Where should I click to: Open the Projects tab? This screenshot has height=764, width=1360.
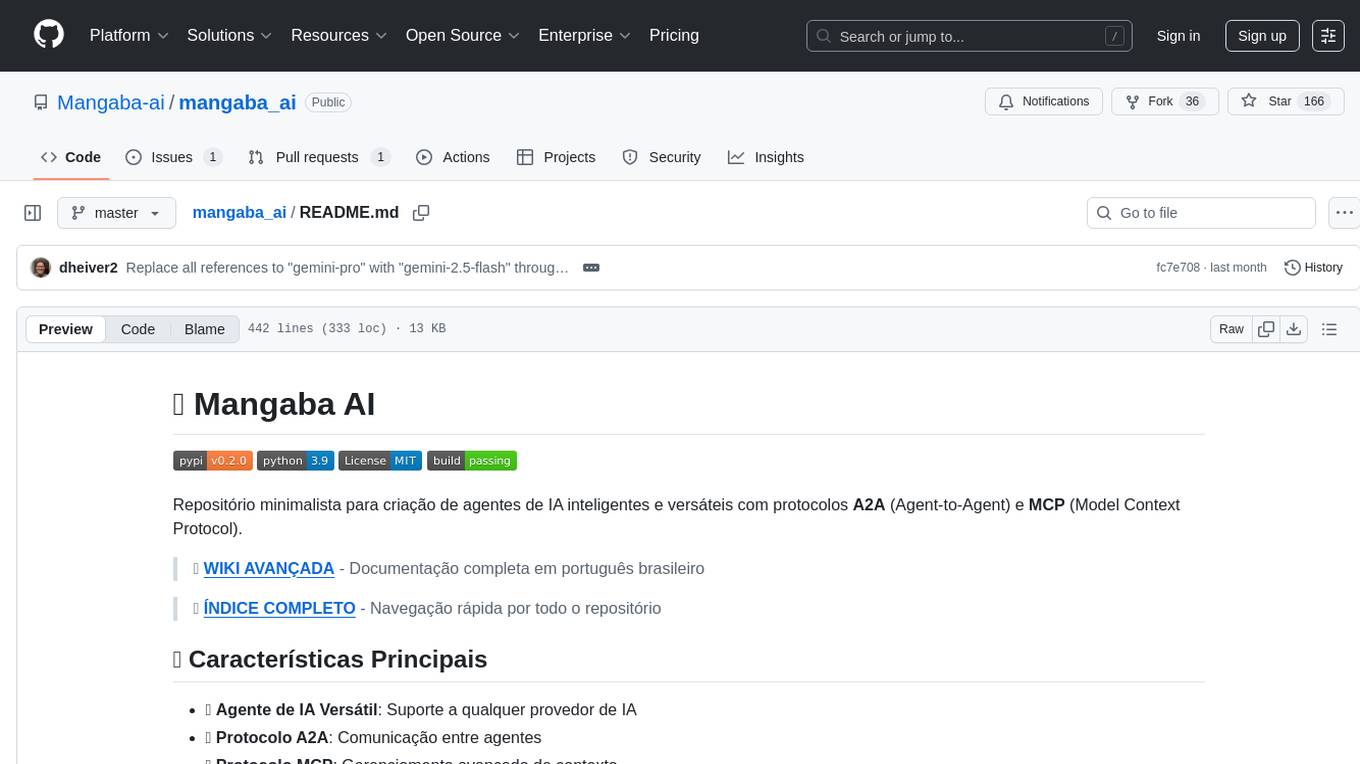[x=556, y=157]
